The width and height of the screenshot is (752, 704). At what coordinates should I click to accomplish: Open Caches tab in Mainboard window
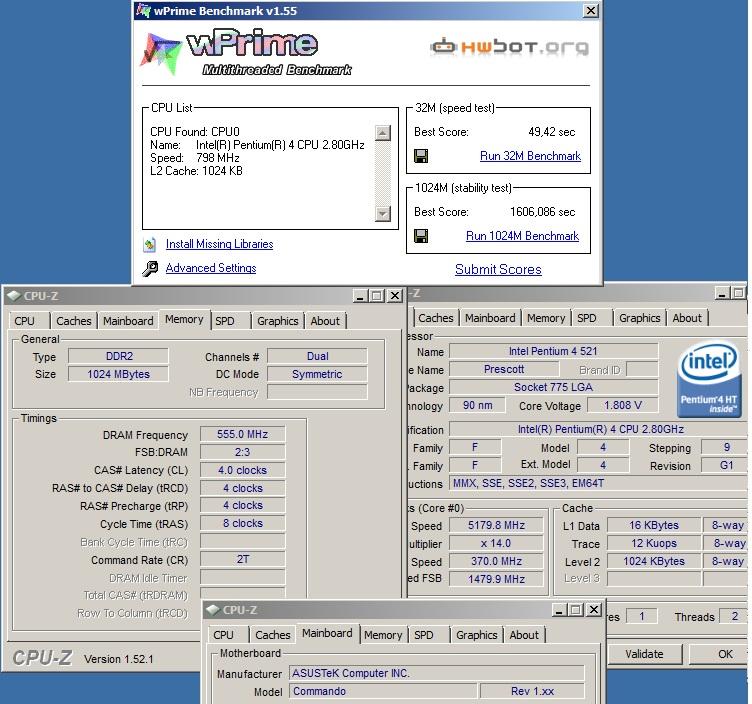272,635
